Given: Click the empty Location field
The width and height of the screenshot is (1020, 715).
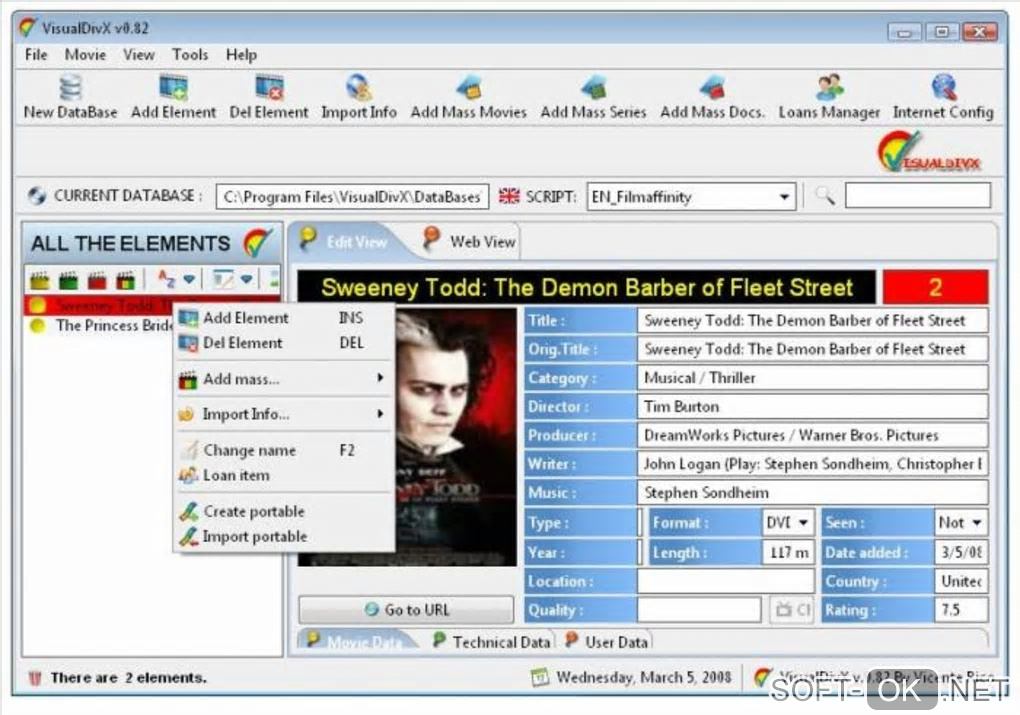Looking at the screenshot, I should [726, 581].
